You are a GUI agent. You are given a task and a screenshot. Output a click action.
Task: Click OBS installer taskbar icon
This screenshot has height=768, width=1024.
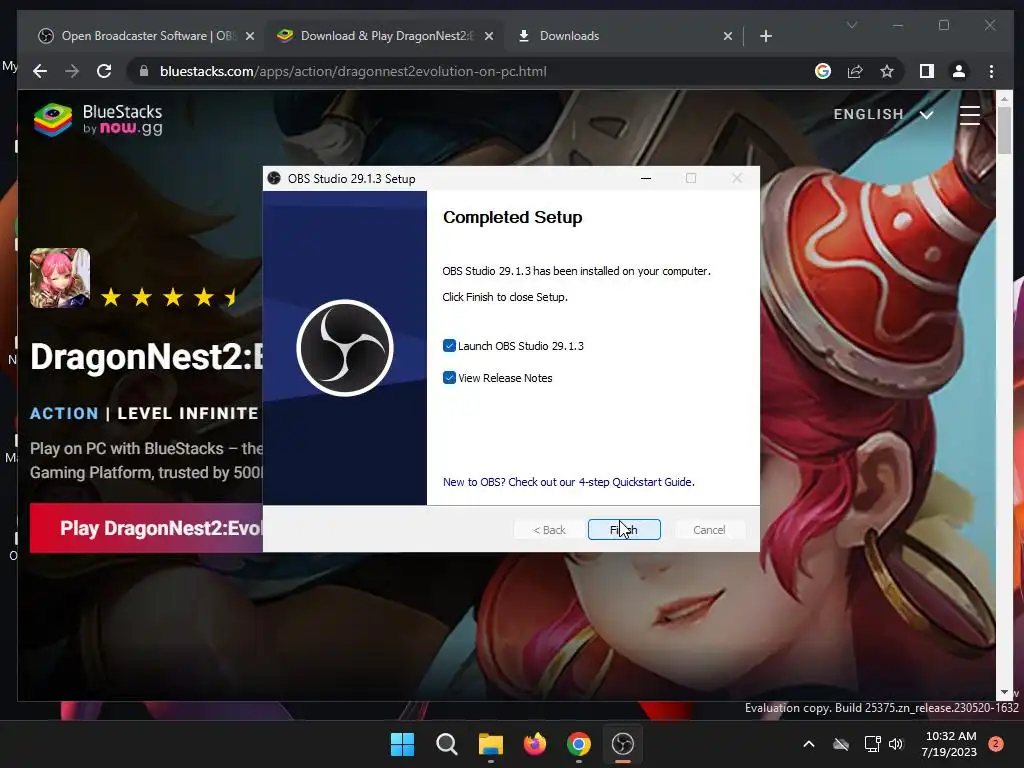pyautogui.click(x=623, y=744)
